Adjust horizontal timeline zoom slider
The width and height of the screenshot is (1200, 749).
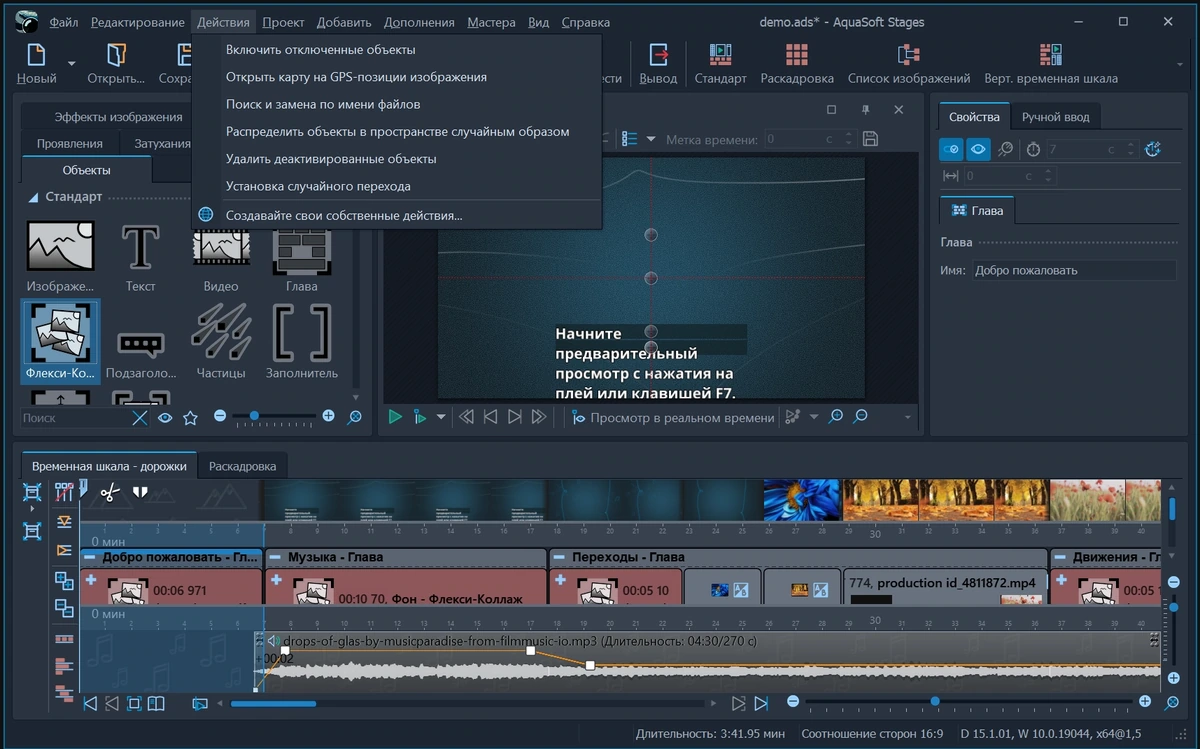[x=935, y=702]
